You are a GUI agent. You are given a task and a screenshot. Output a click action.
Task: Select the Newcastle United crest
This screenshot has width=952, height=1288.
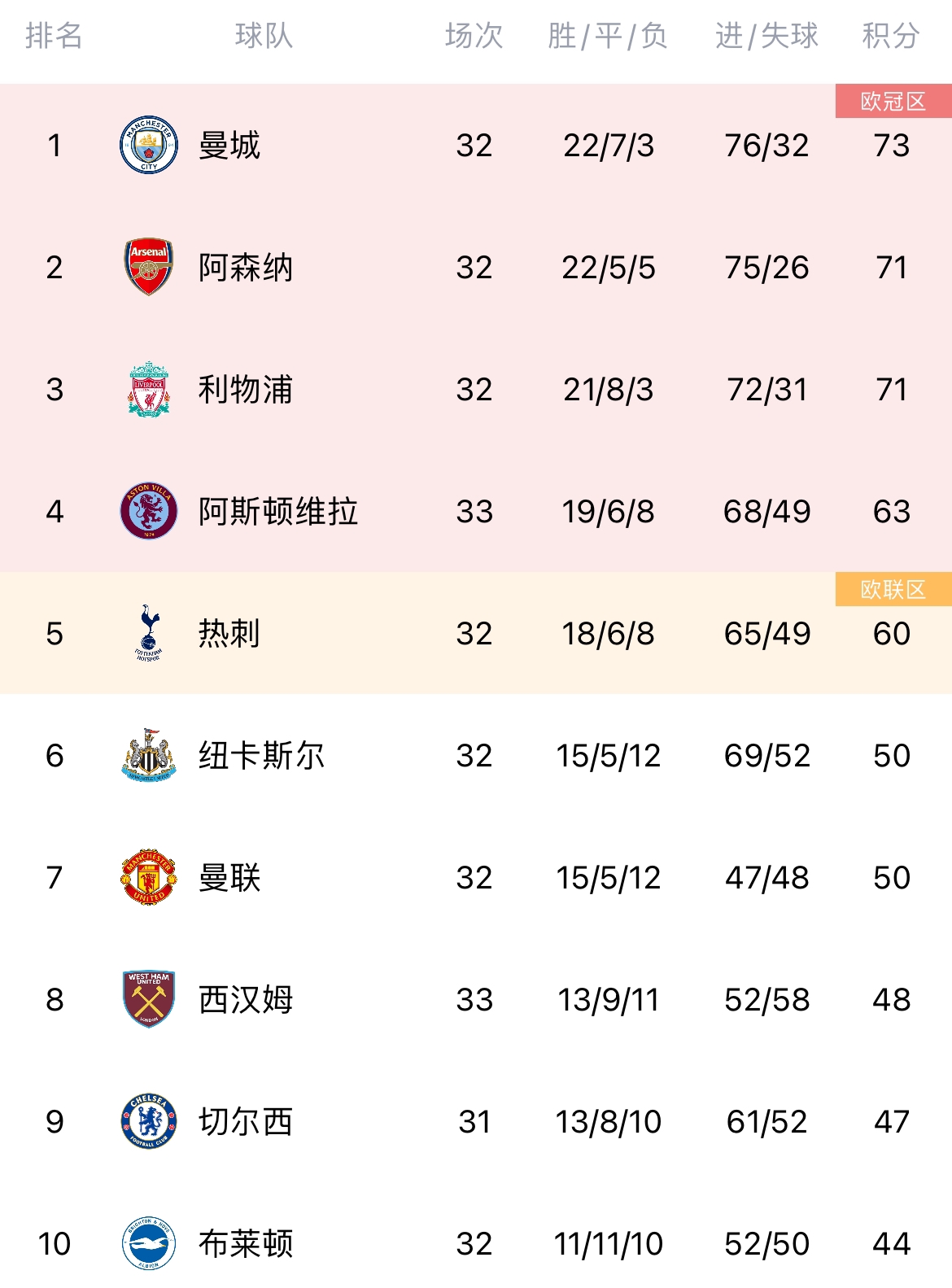pyautogui.click(x=149, y=755)
